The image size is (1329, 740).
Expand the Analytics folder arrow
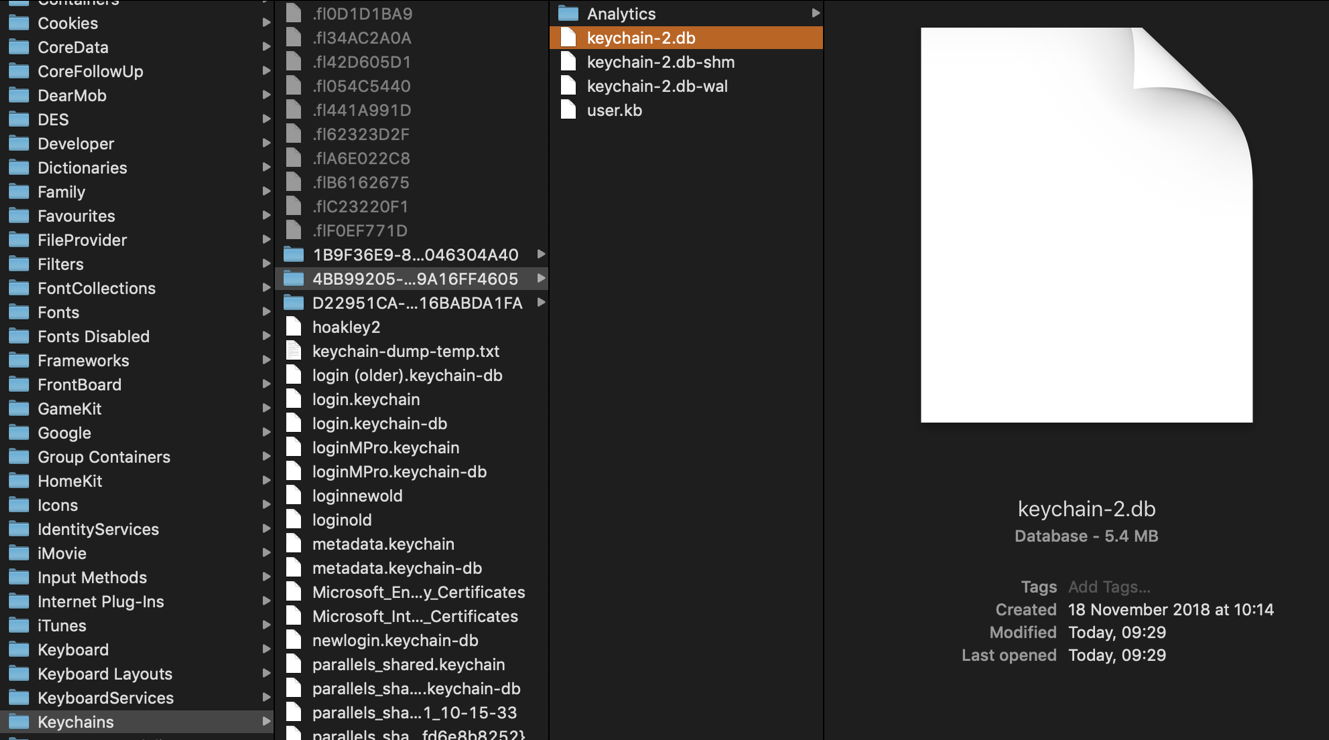(x=816, y=13)
